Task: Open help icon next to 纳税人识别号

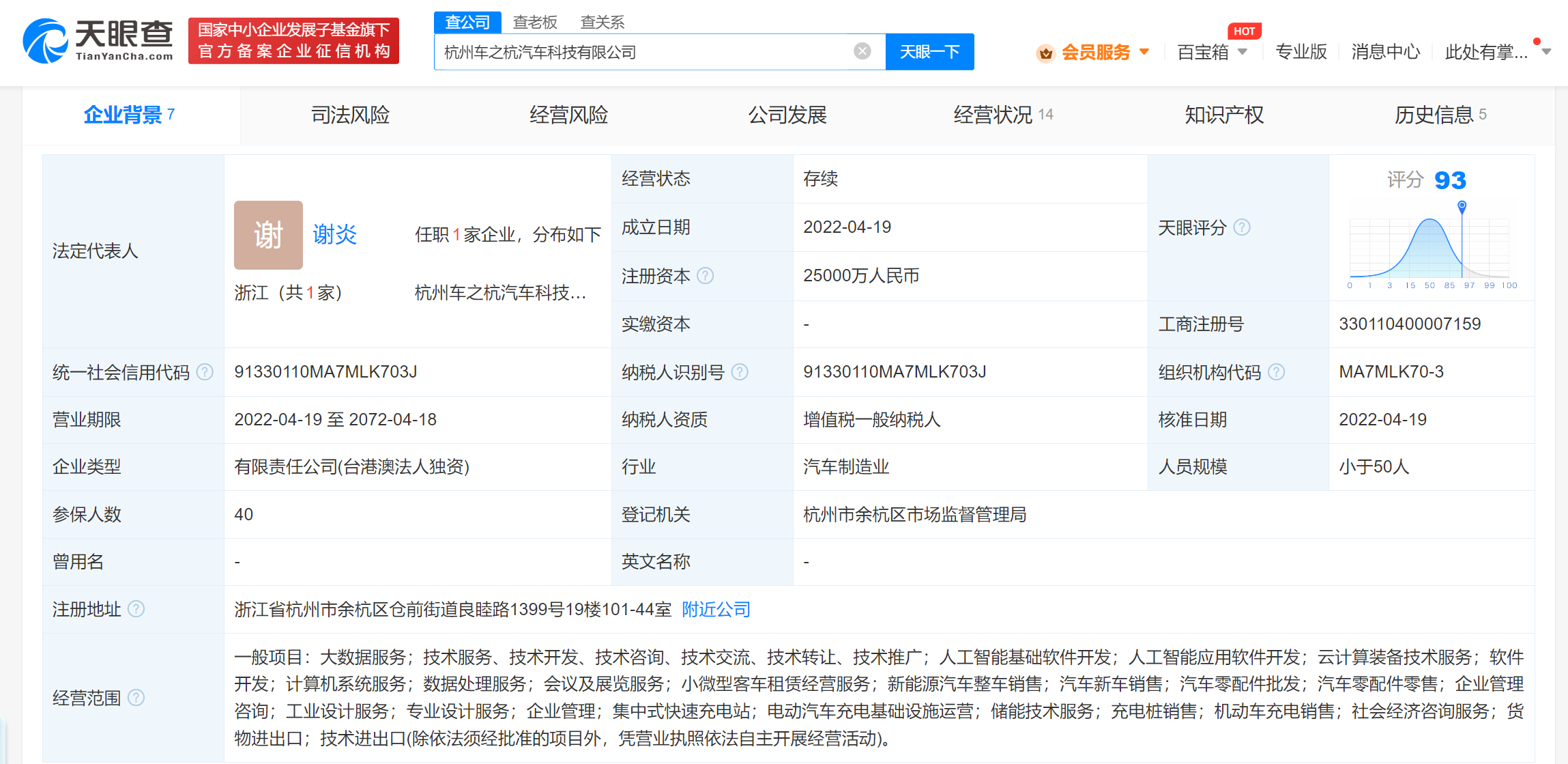Action: tap(740, 372)
